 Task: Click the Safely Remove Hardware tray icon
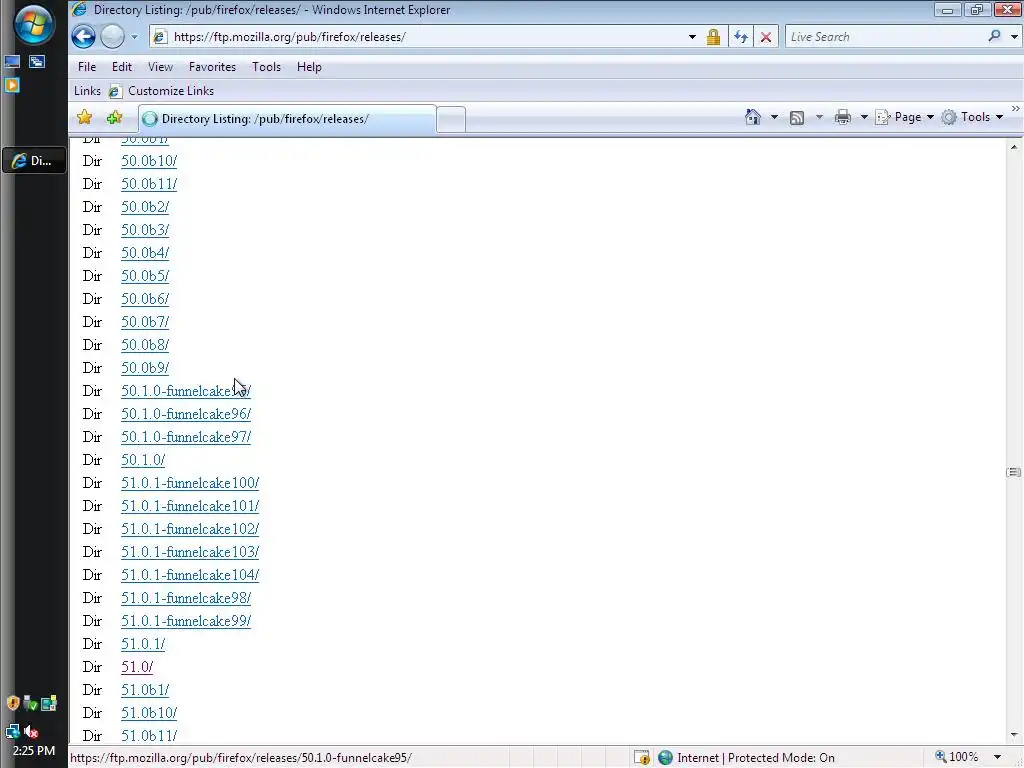pyautogui.click(x=30, y=703)
